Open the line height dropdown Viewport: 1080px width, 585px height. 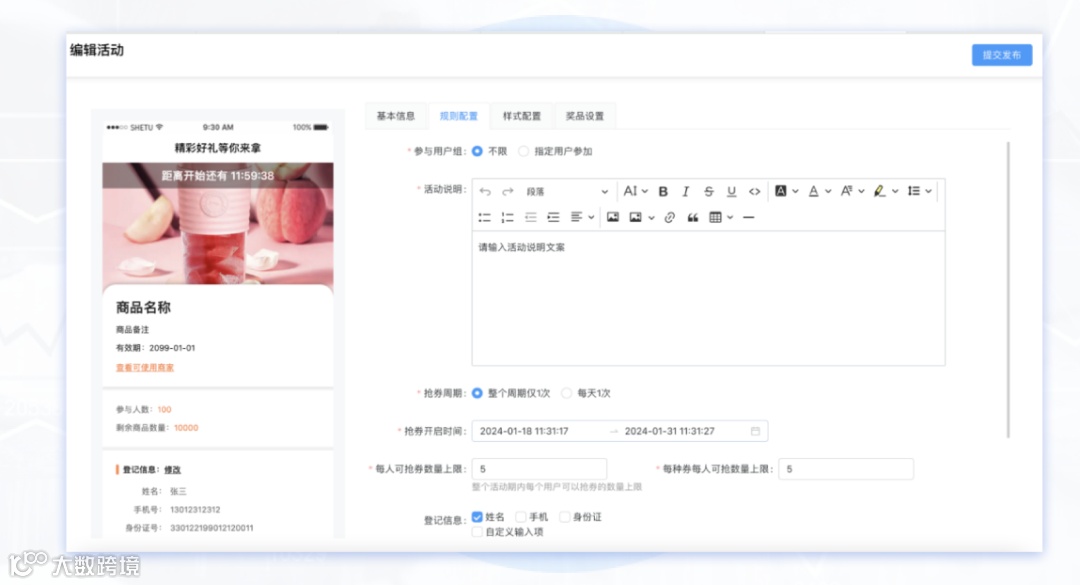(920, 192)
